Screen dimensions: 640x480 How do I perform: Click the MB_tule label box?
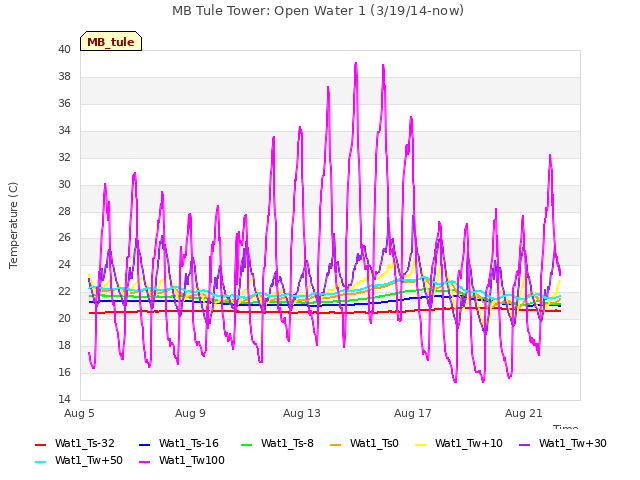point(111,41)
